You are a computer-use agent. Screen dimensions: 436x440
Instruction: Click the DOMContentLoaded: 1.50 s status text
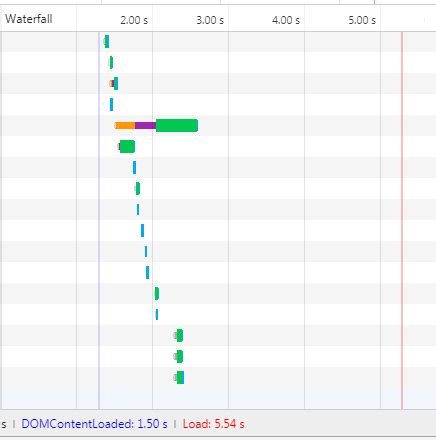coord(94,424)
